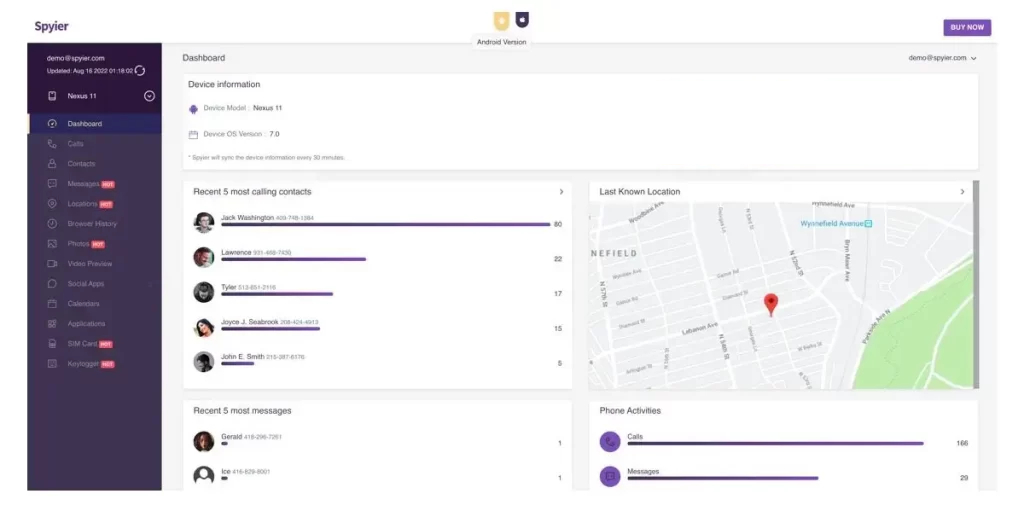Click the Messages icon in Phone Activities

[610, 476]
